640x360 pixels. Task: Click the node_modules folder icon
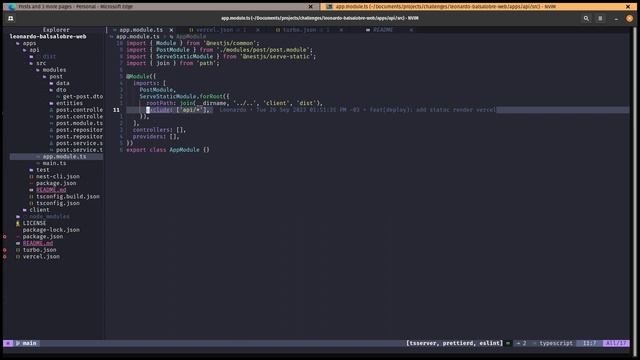[x=18, y=217]
